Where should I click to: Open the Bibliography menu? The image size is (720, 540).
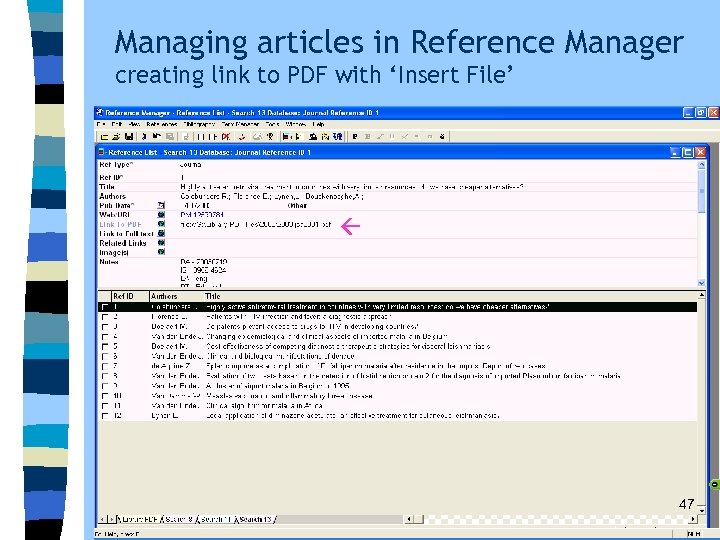pos(199,124)
